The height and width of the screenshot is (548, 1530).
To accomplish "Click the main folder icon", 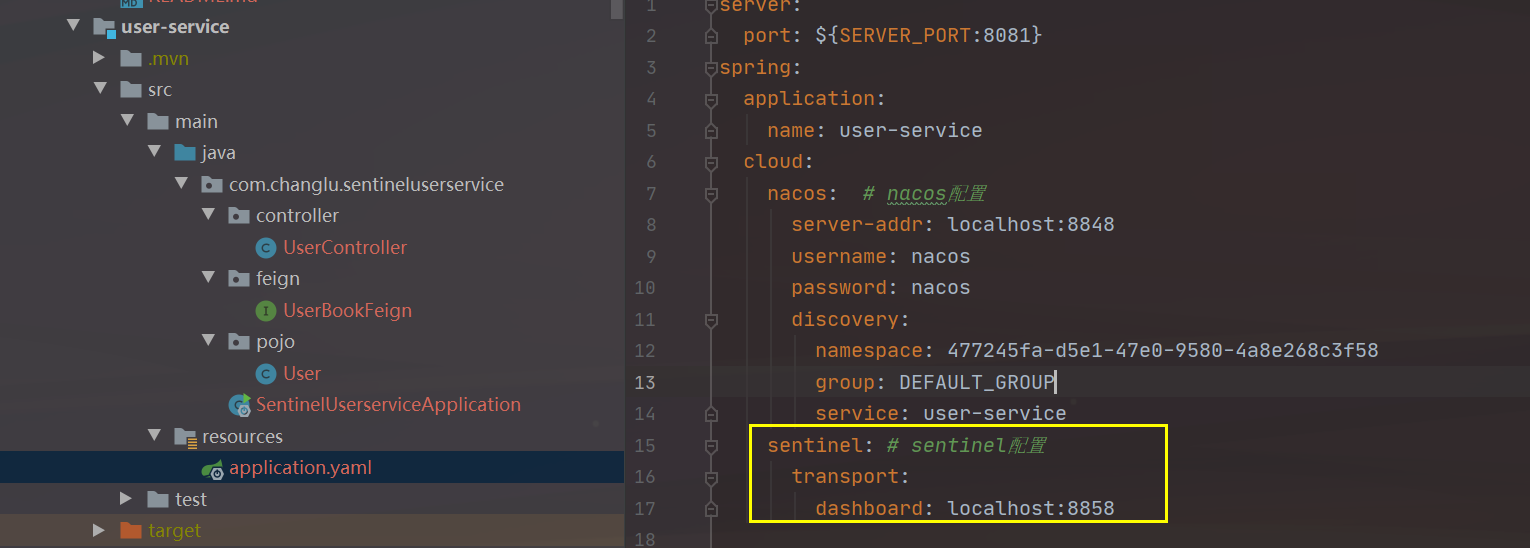I will click(158, 121).
